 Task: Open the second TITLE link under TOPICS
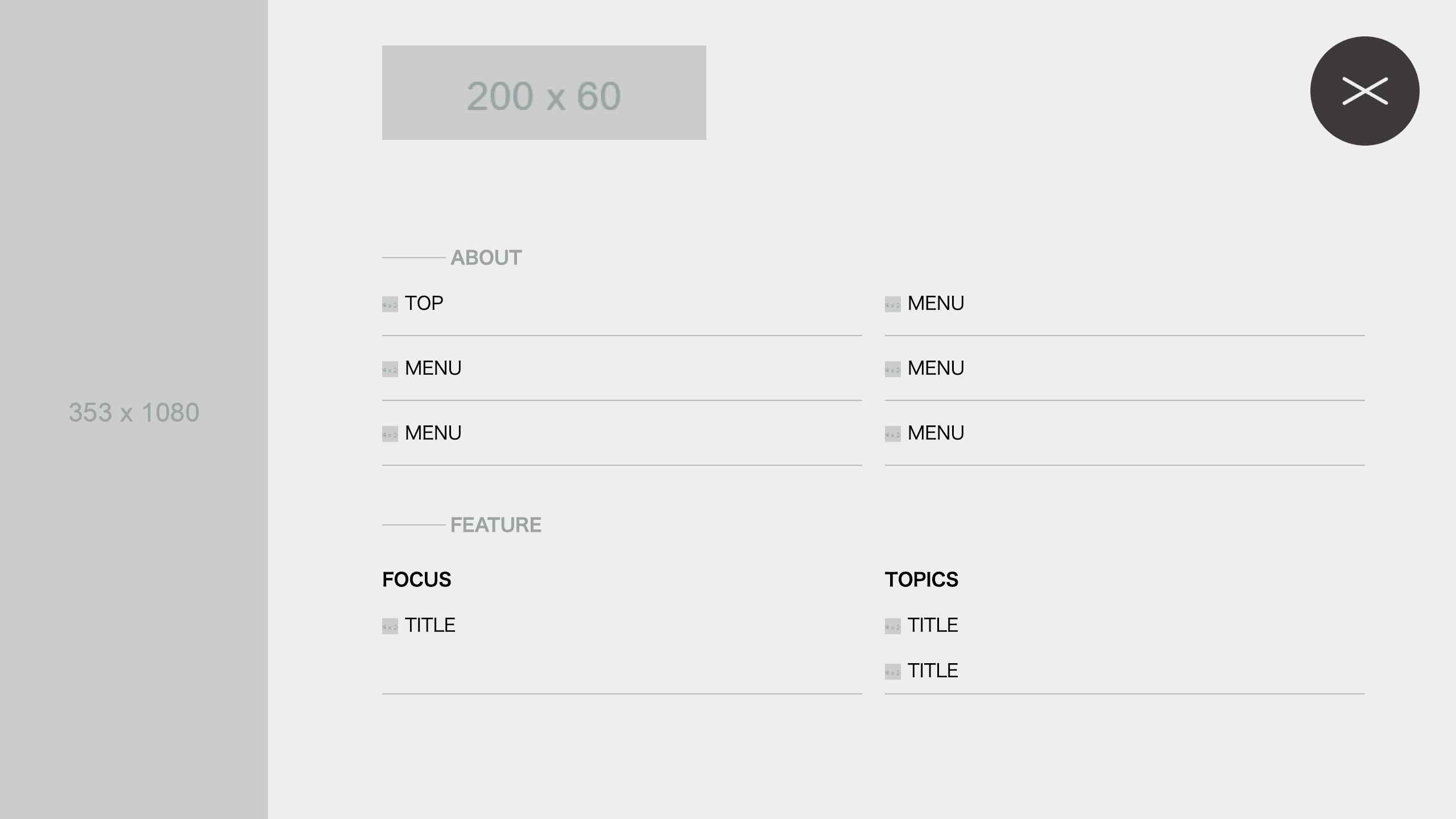(933, 671)
